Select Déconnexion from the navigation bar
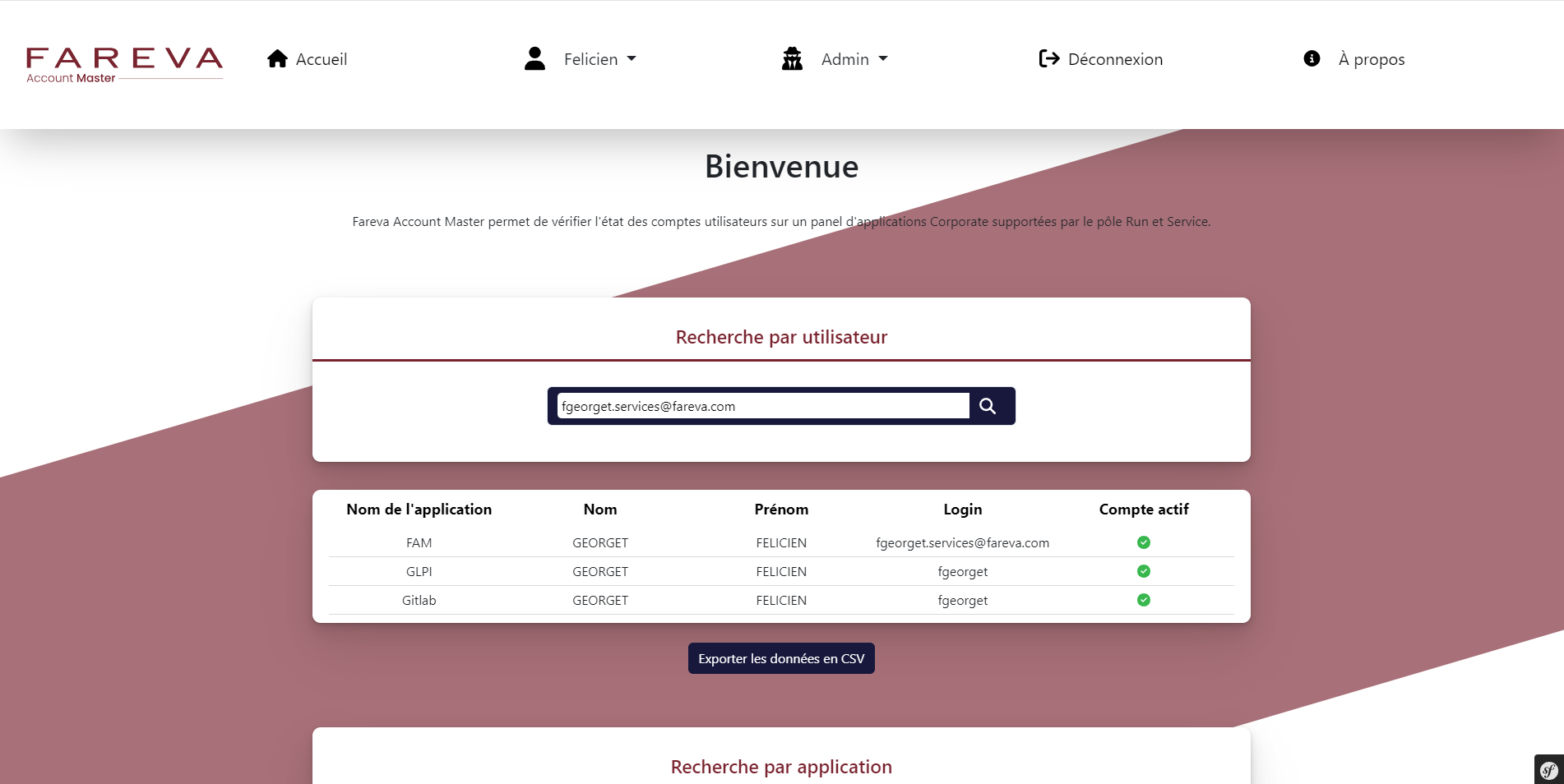This screenshot has height=784, width=1564. [x=1115, y=58]
